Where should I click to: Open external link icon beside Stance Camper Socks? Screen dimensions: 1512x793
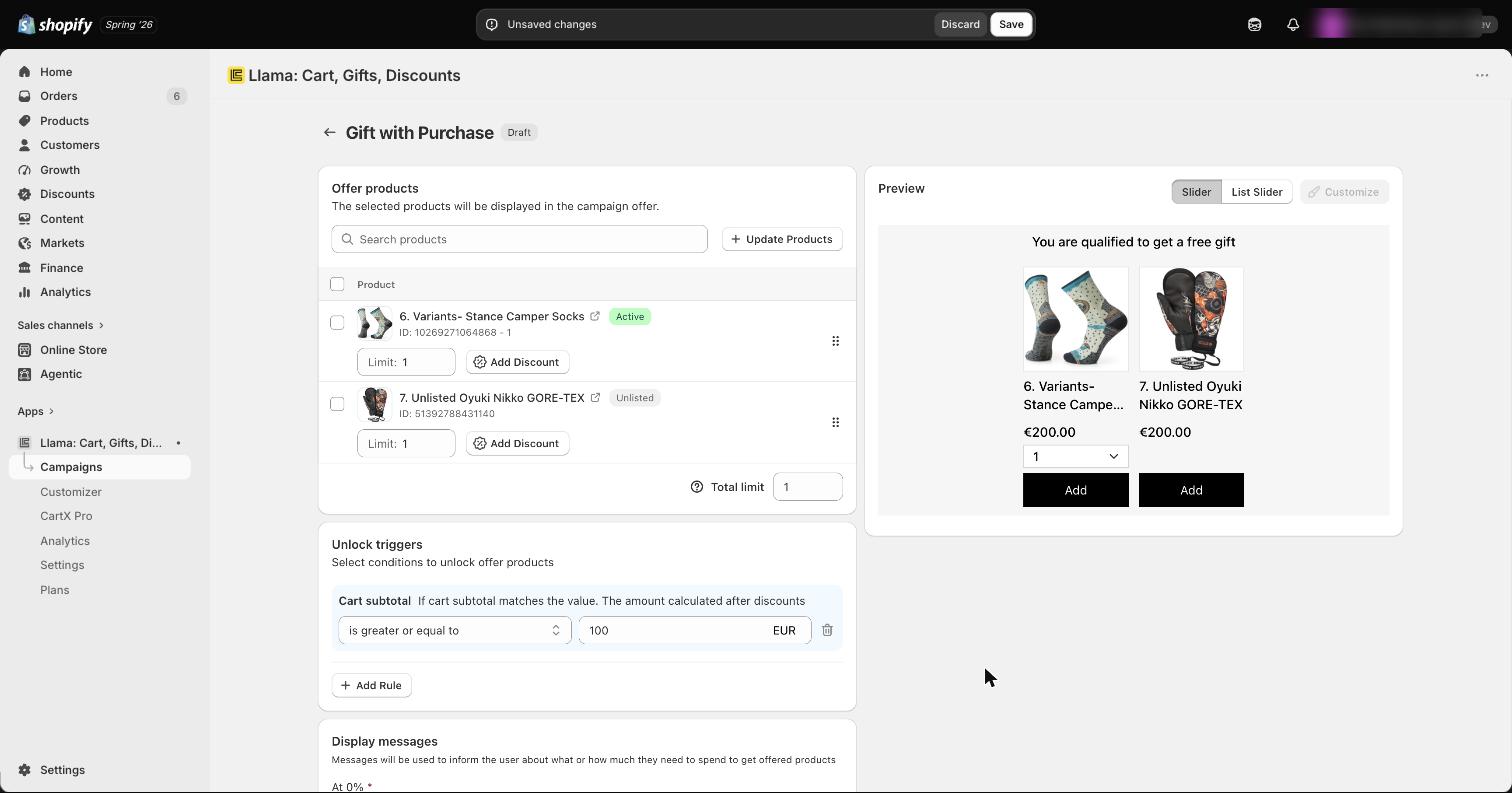[x=595, y=316]
